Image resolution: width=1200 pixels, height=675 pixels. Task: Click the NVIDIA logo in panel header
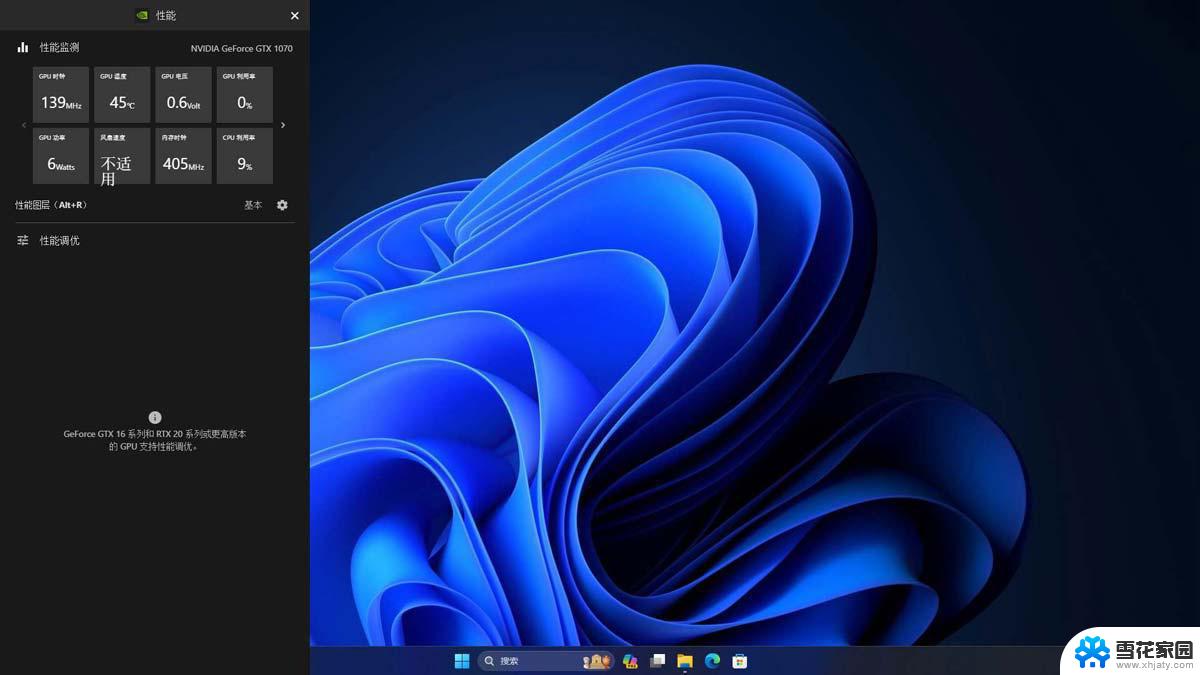(x=142, y=16)
